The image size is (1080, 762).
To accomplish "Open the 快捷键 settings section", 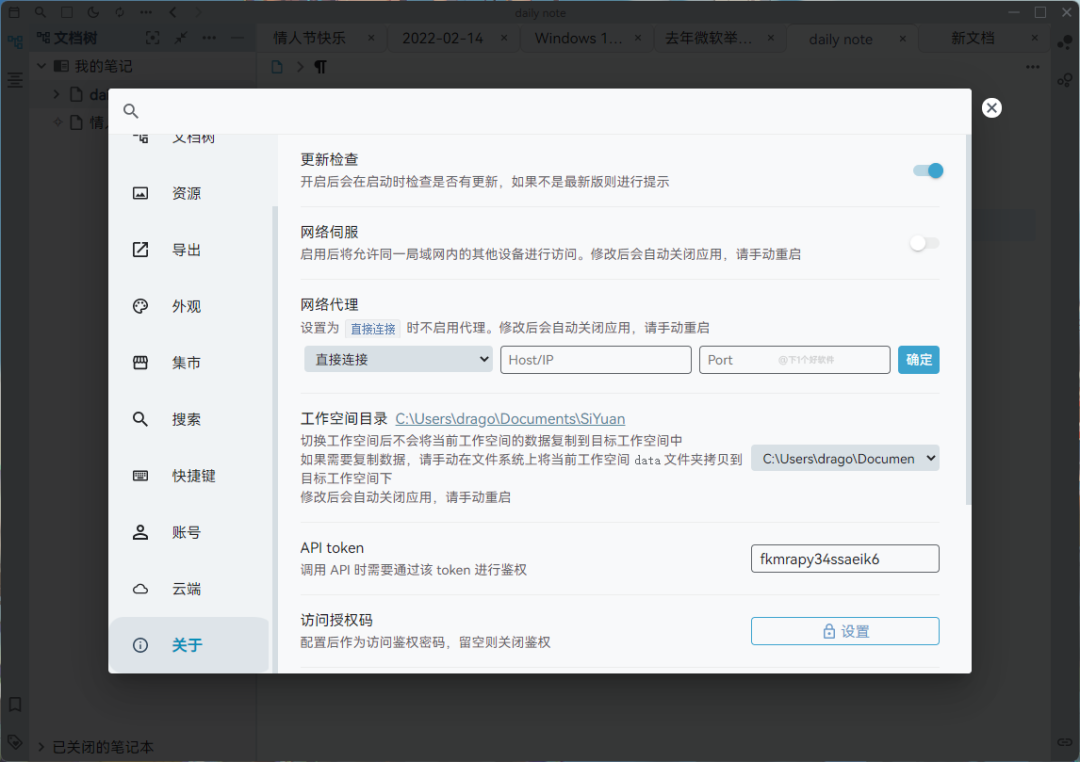I will point(193,476).
